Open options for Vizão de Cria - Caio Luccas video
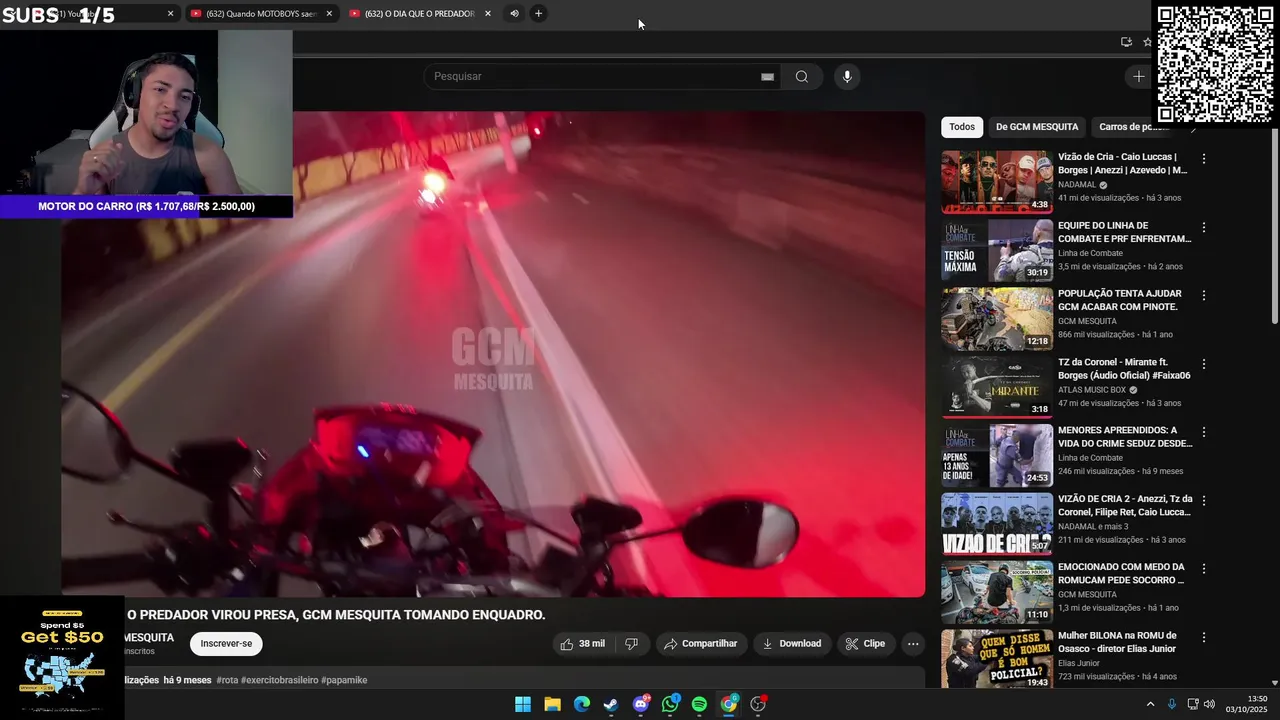The height and width of the screenshot is (720, 1280). (x=1204, y=159)
